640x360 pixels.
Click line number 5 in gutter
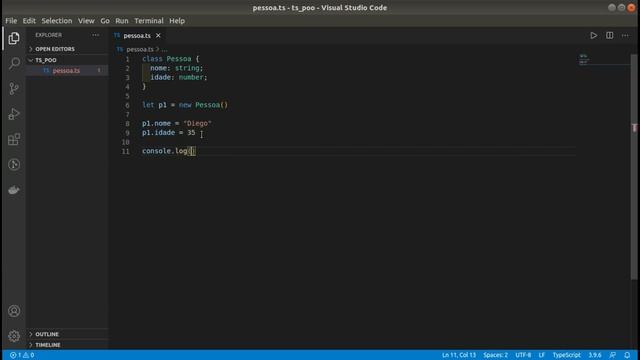pyautogui.click(x=127, y=96)
